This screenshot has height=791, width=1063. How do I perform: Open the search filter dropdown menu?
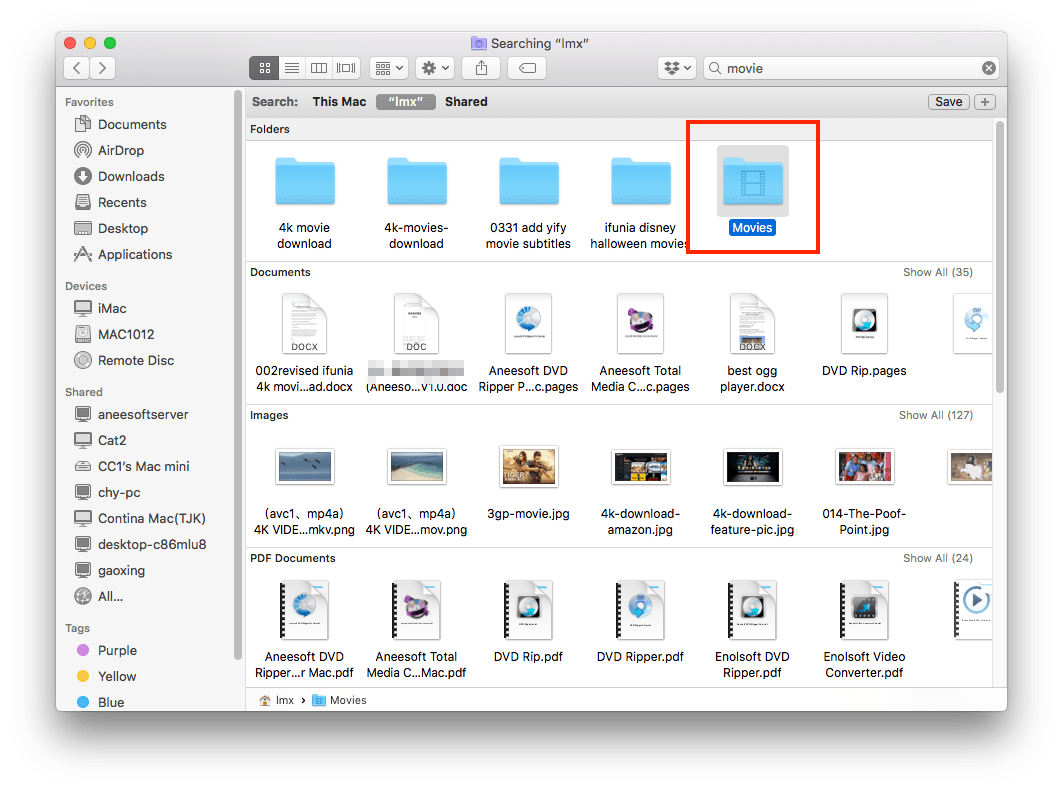coord(678,67)
